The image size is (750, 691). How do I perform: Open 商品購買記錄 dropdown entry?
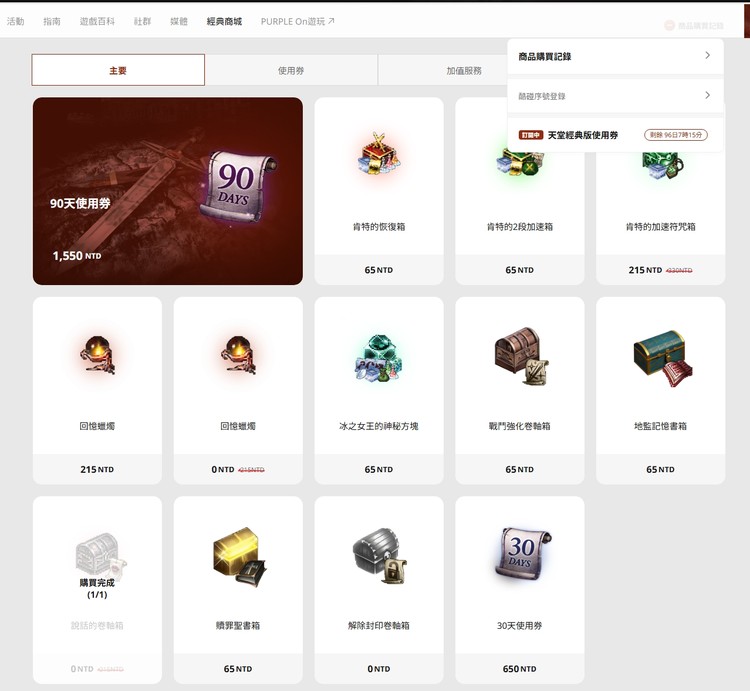(x=616, y=56)
